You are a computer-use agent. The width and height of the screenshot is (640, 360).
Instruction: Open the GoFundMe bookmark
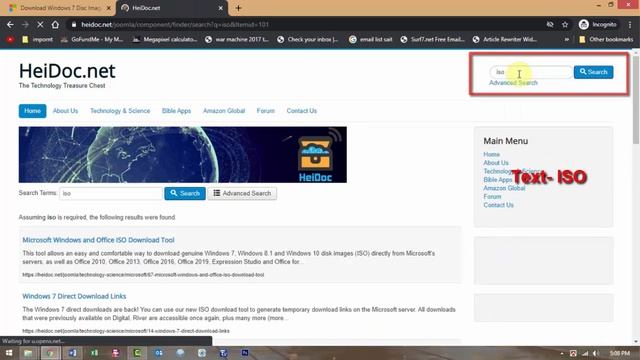click(x=92, y=40)
